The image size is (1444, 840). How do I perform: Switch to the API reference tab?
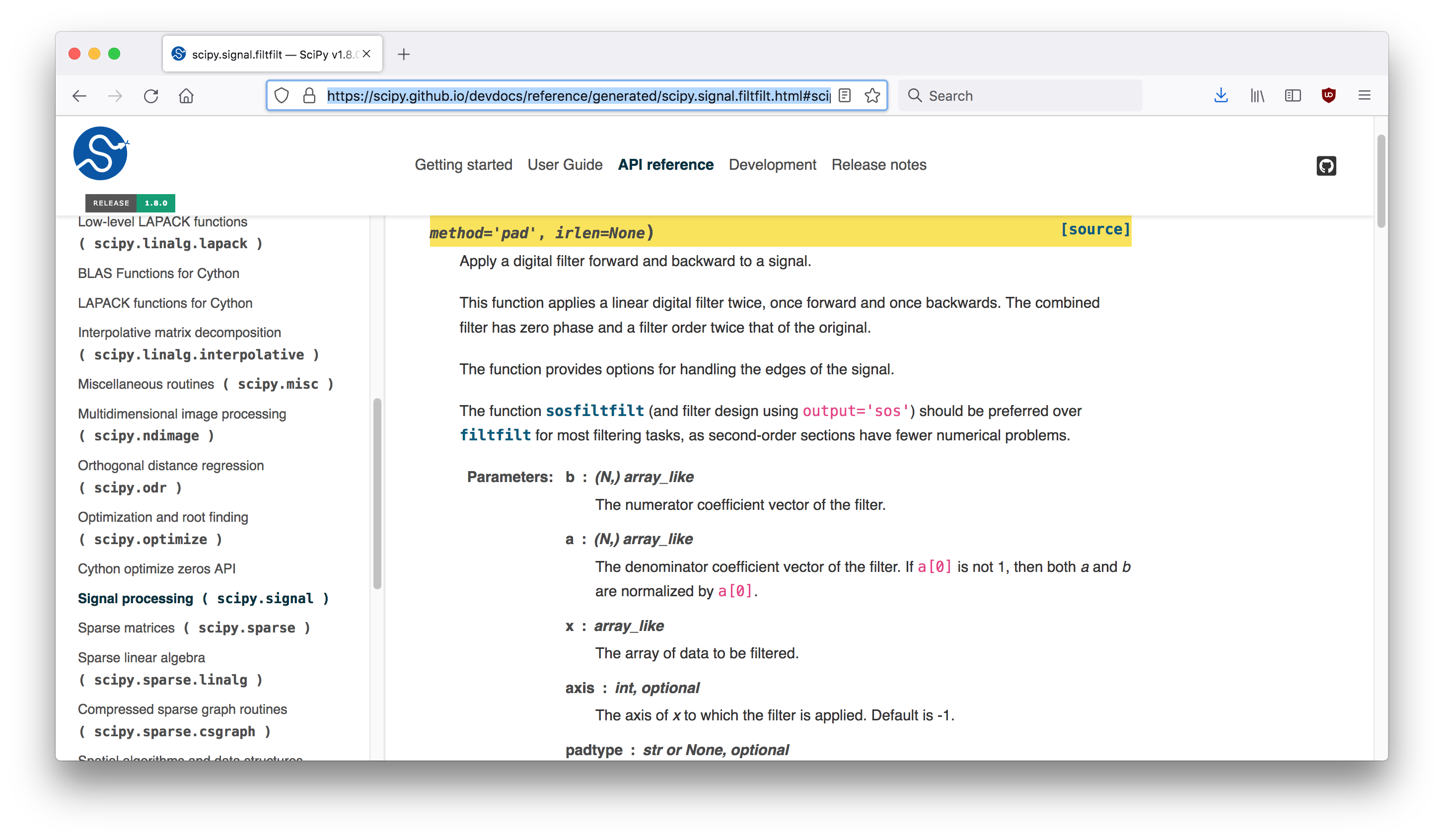tap(665, 164)
